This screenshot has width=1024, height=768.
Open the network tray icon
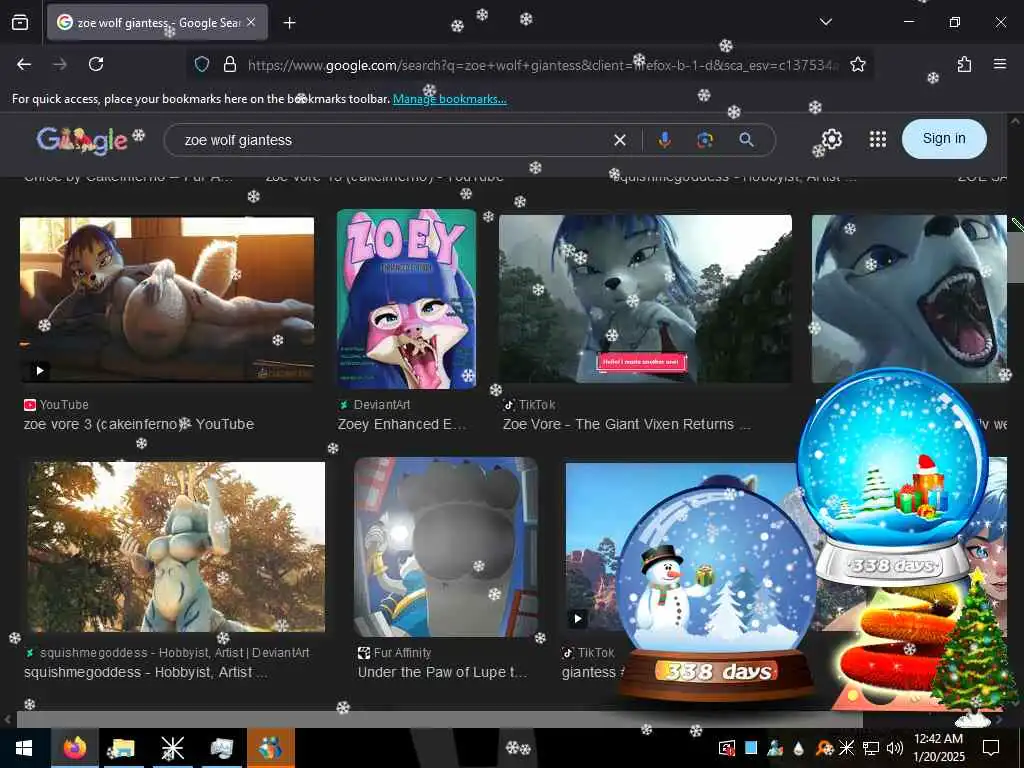(871, 748)
